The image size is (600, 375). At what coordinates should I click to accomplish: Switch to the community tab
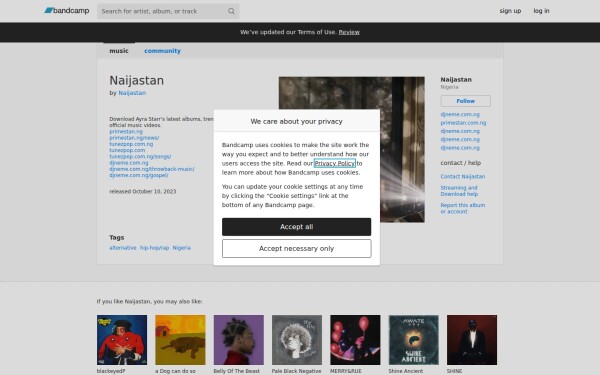point(162,51)
